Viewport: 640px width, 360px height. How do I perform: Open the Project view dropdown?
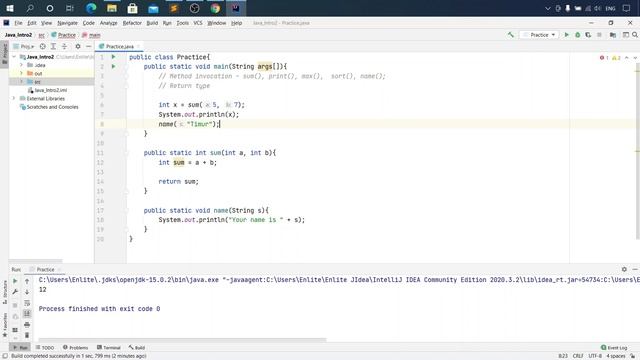(24, 47)
